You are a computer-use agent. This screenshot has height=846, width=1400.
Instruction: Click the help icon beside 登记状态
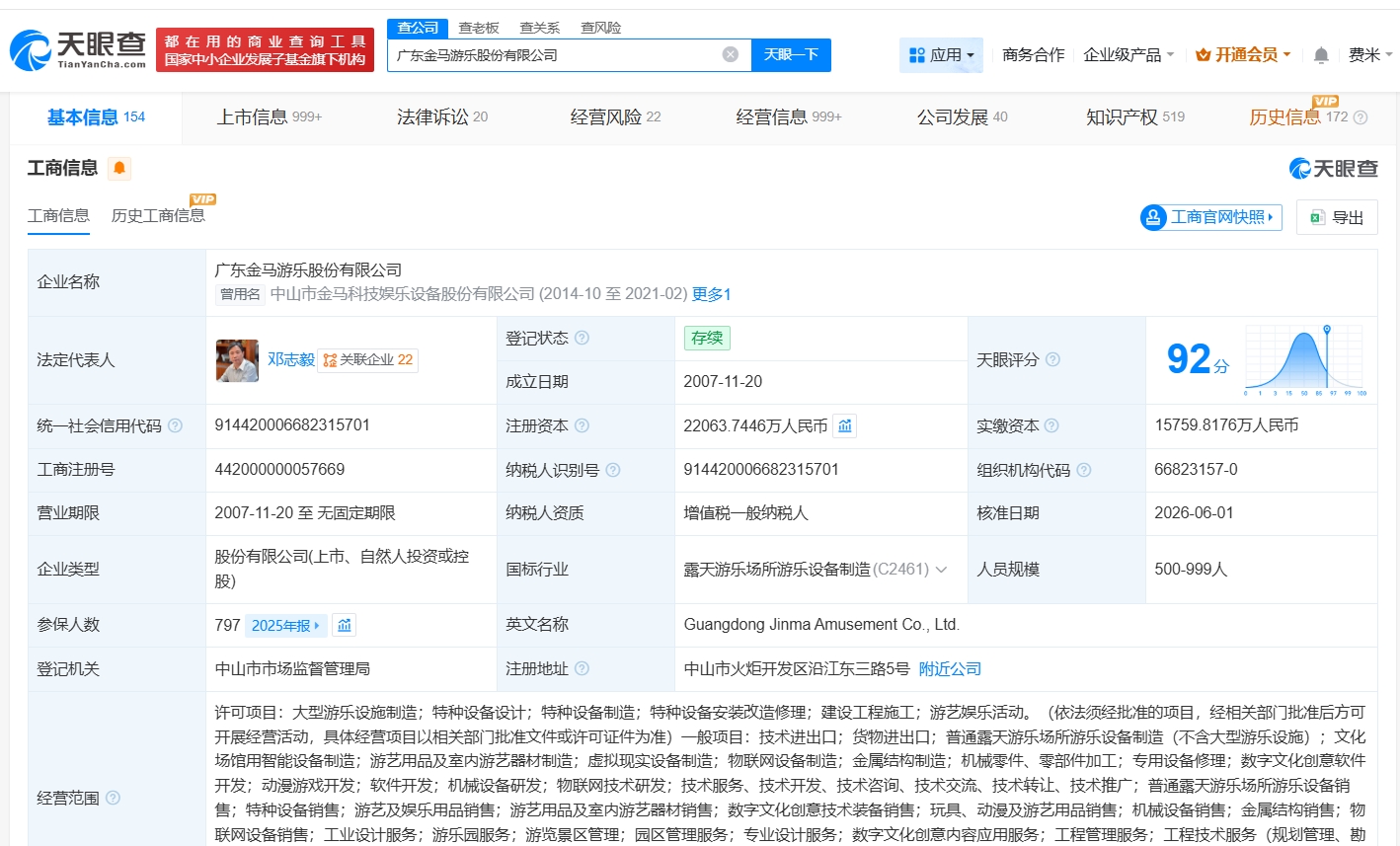point(583,338)
